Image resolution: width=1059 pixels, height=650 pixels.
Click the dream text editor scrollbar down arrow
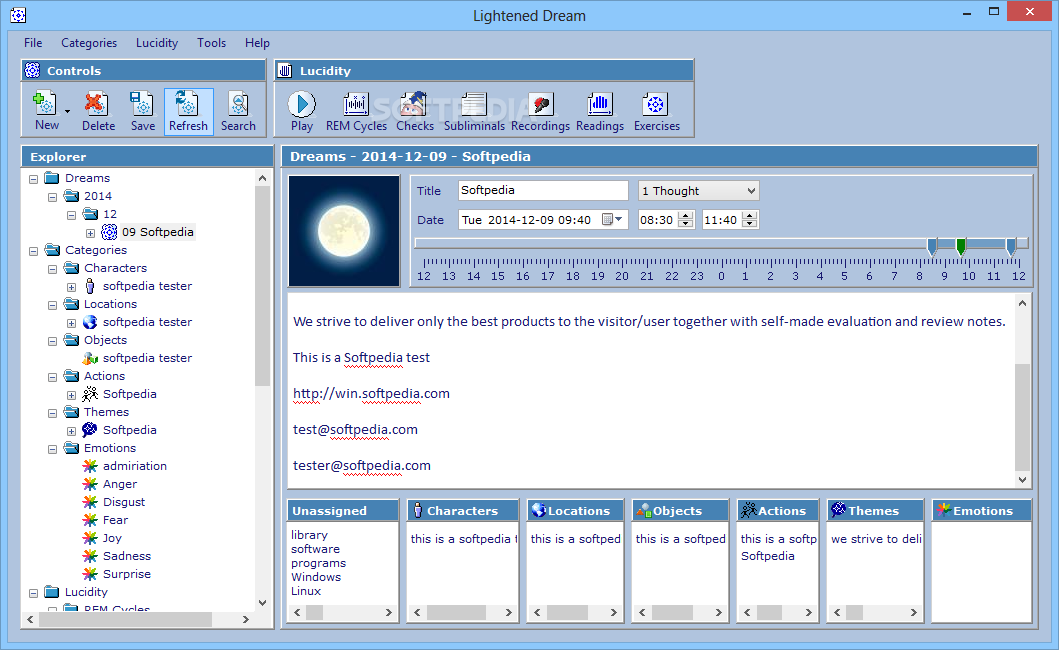tap(1023, 480)
